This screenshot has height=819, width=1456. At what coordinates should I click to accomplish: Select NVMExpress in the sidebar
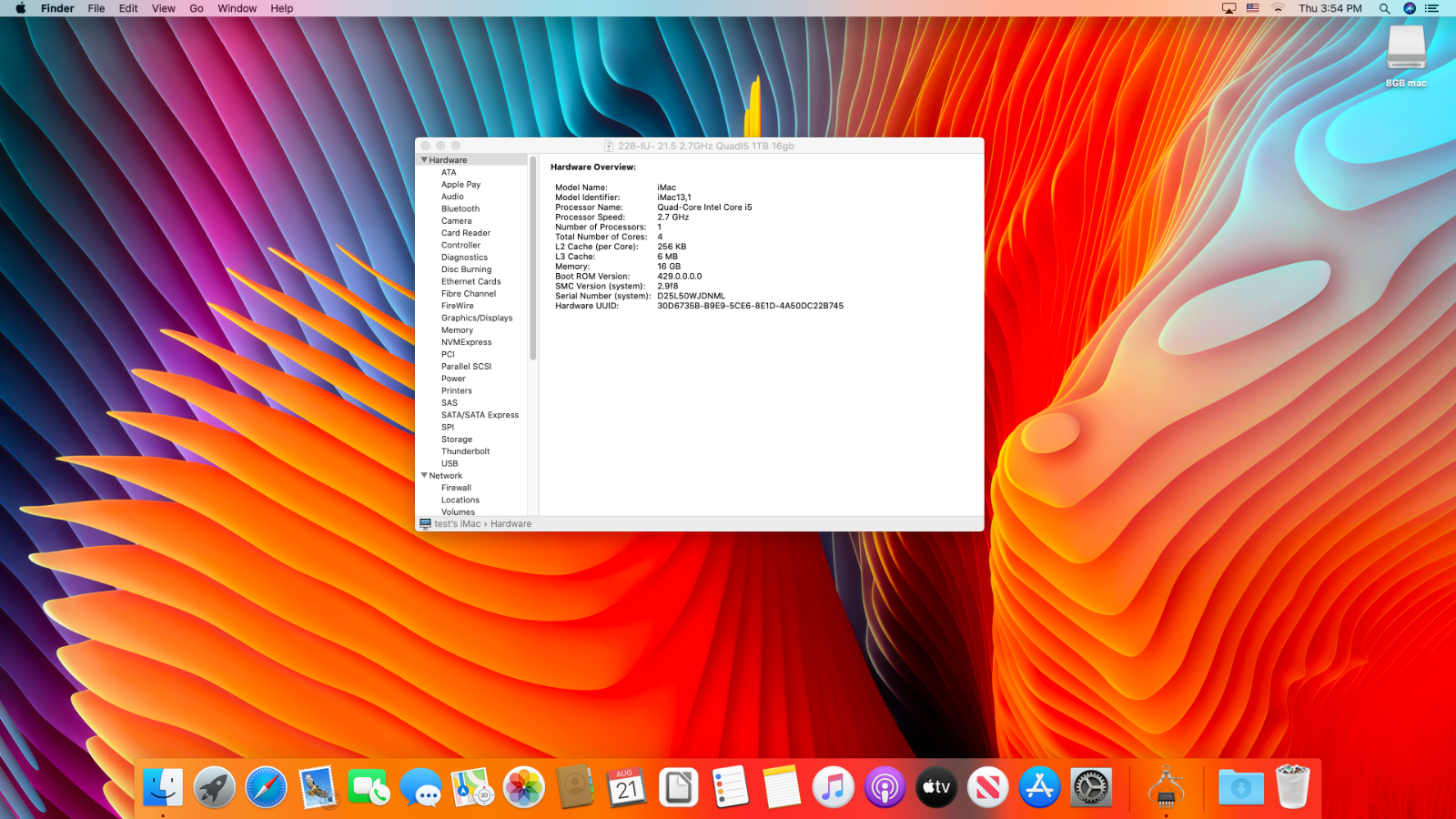coord(466,342)
